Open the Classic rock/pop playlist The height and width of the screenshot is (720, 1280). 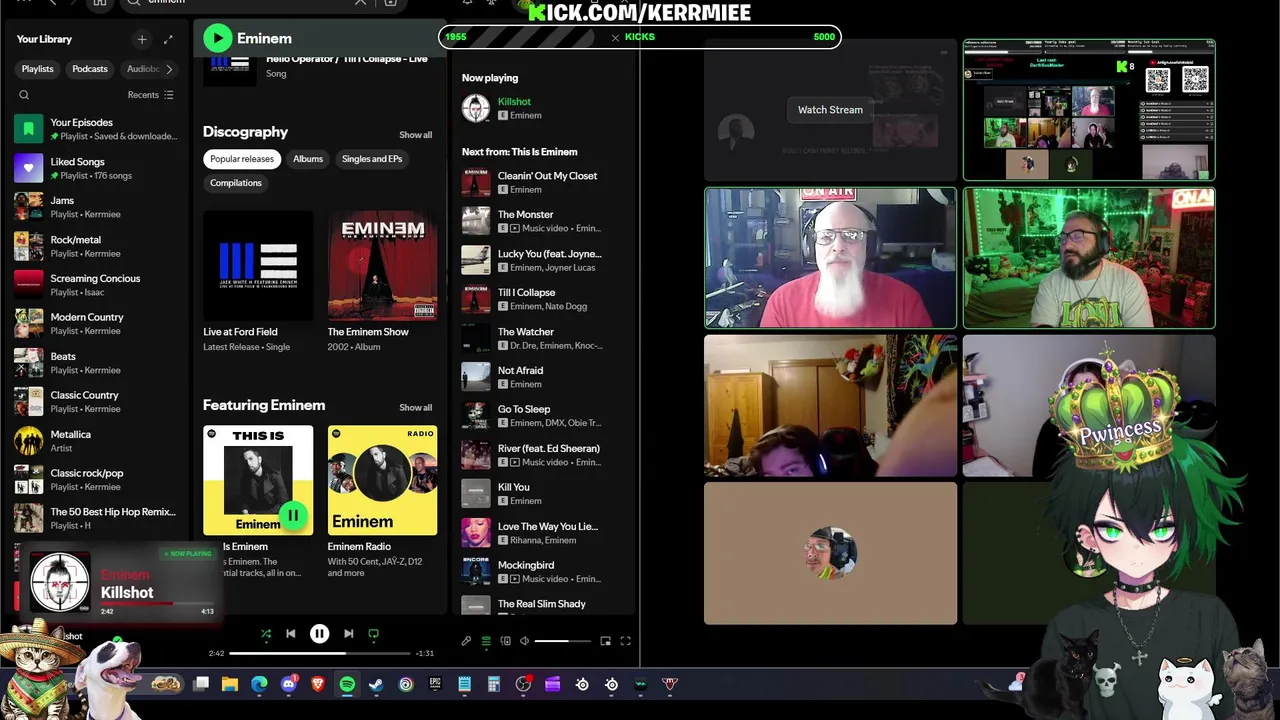[99, 479]
